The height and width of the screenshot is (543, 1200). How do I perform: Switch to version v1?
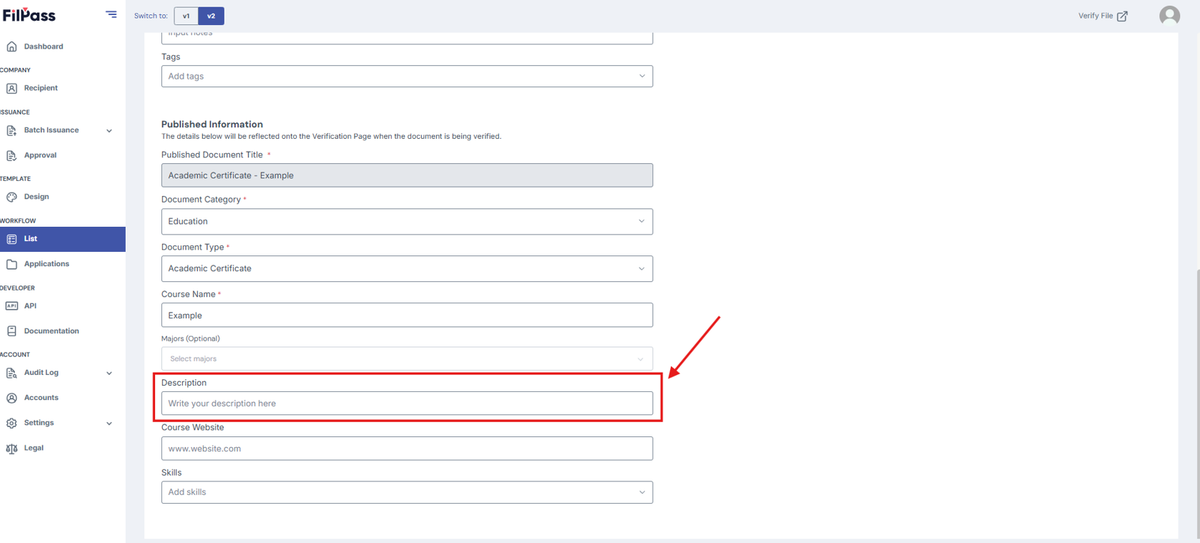tap(186, 16)
